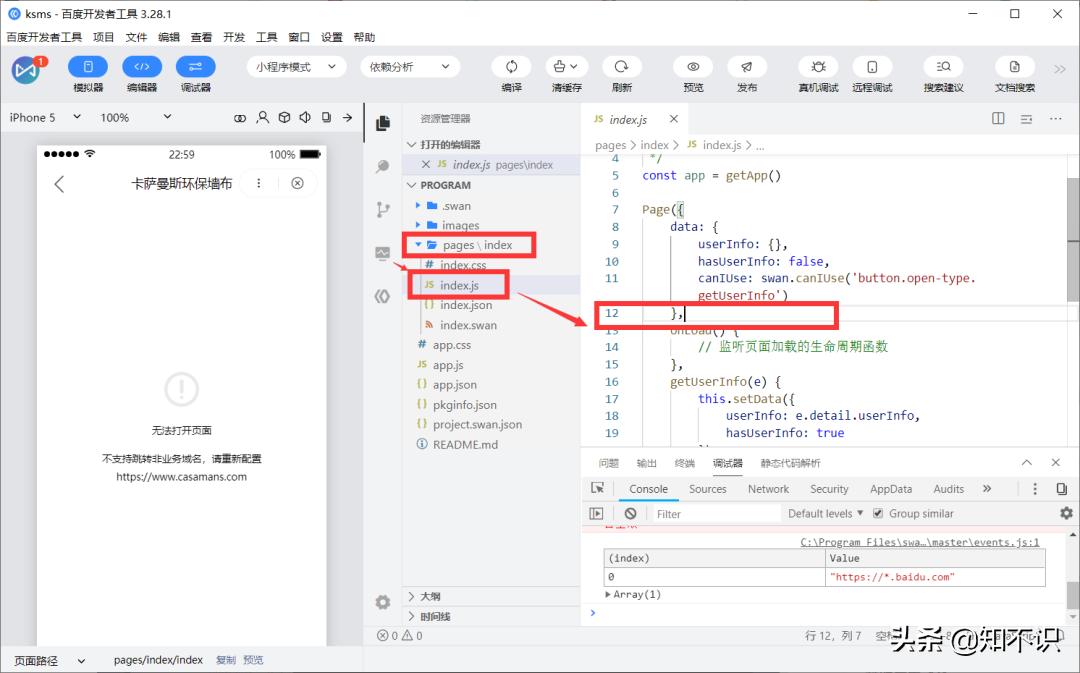Open 真机调试 device debugging icon
1080x673 pixels.
pos(818,67)
